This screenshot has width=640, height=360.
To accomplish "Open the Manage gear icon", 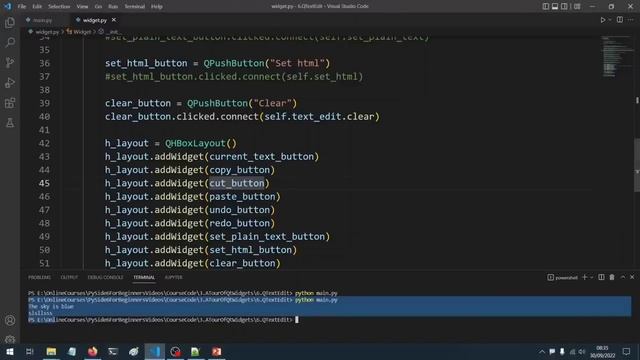I will pos(10,339).
